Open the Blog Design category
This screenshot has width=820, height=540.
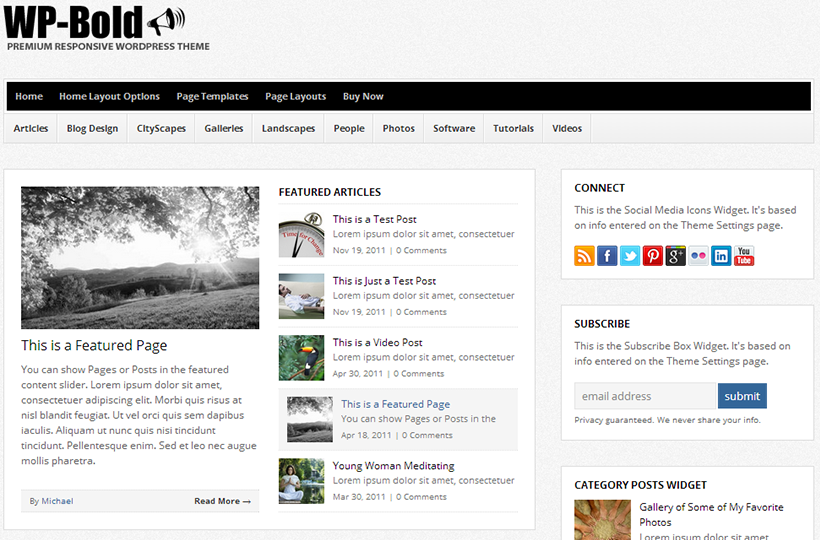pyautogui.click(x=92, y=128)
